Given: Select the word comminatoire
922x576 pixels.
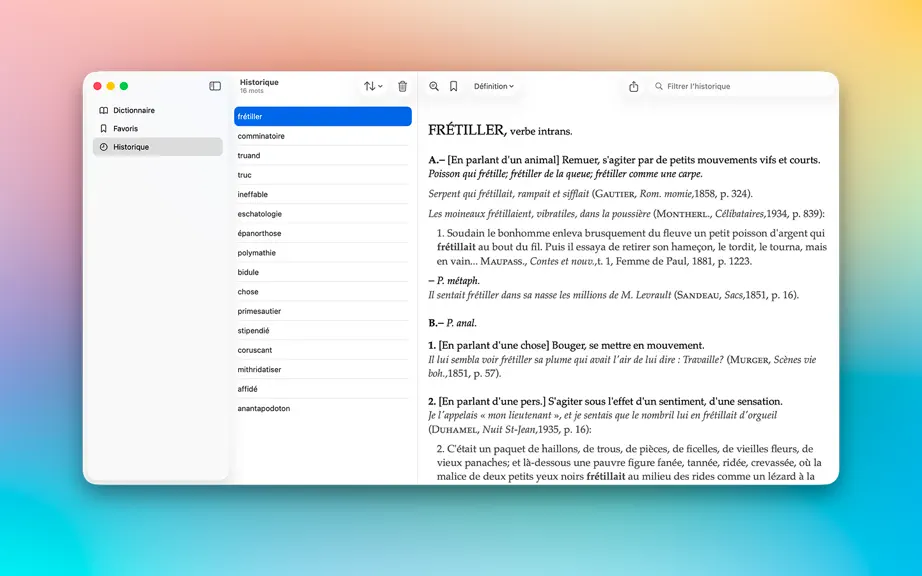Looking at the screenshot, I should tap(323, 136).
